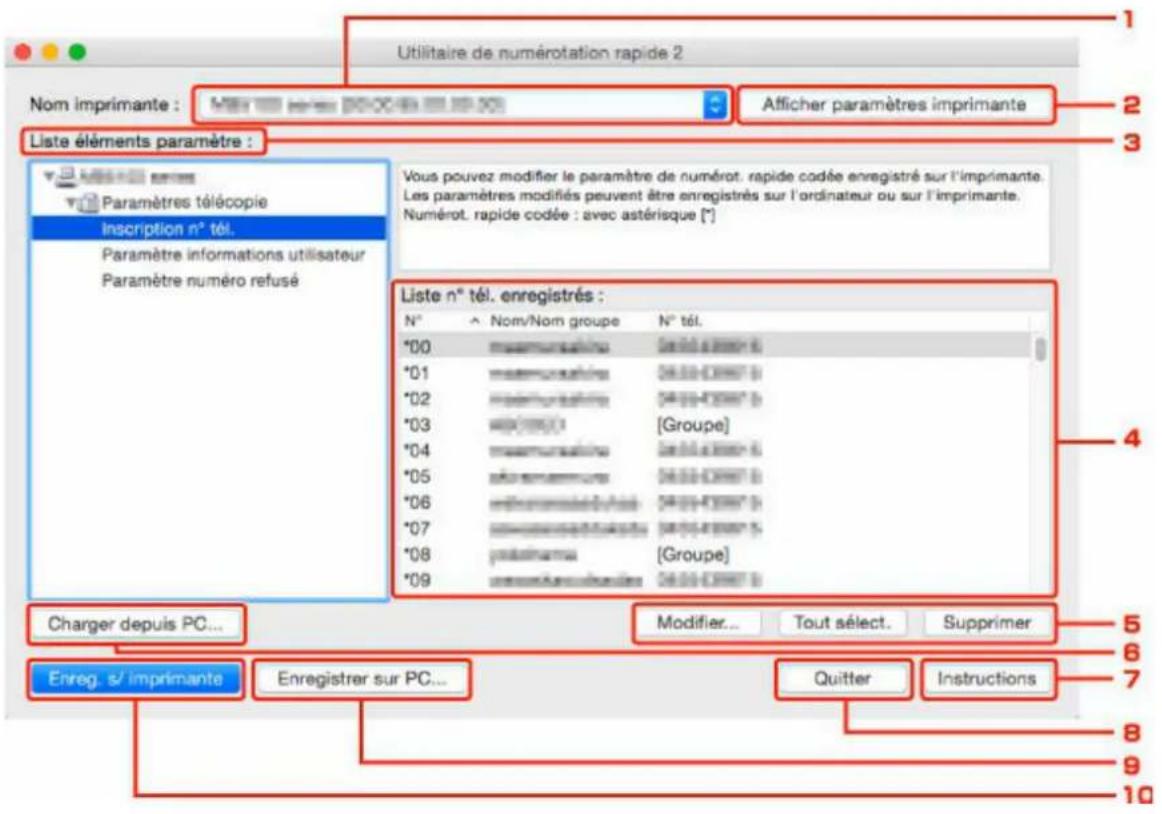Open the Instructions button

[x=987, y=679]
